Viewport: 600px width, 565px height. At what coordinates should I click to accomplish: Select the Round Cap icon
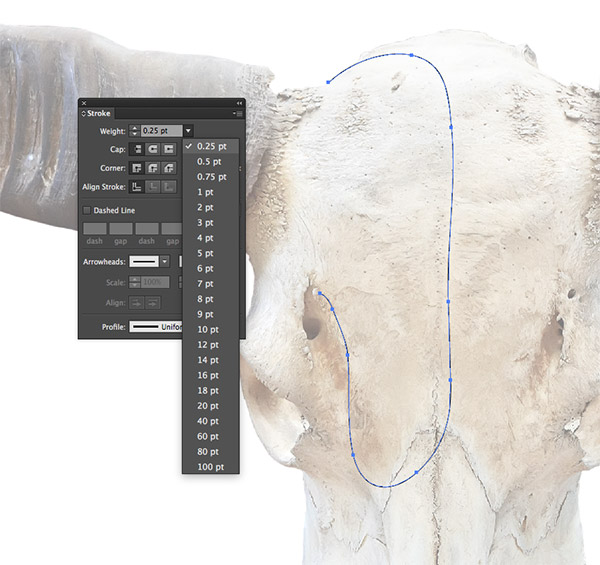pyautogui.click(x=153, y=149)
